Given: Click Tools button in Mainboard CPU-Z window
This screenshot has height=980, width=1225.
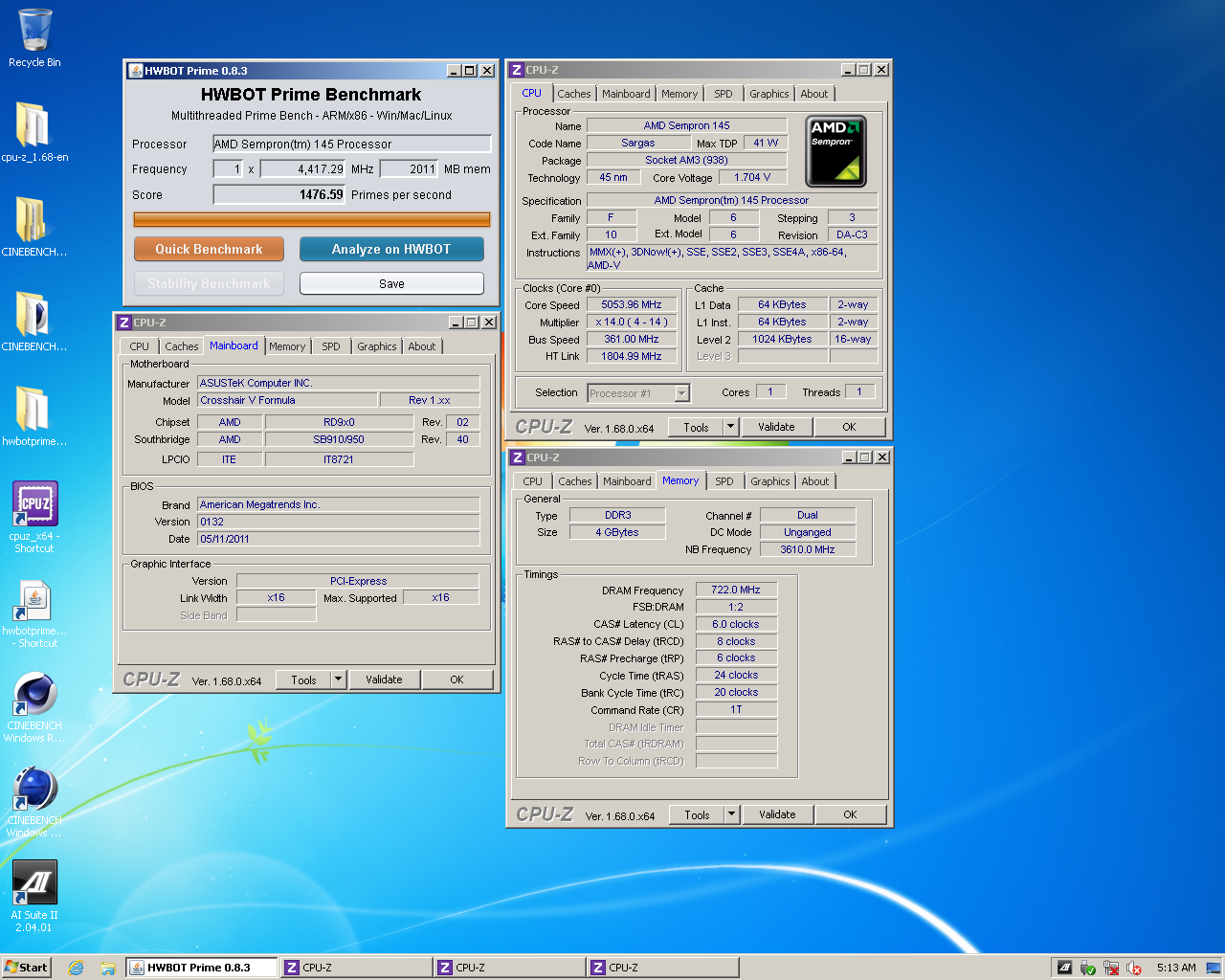Looking at the screenshot, I should coord(303,679).
